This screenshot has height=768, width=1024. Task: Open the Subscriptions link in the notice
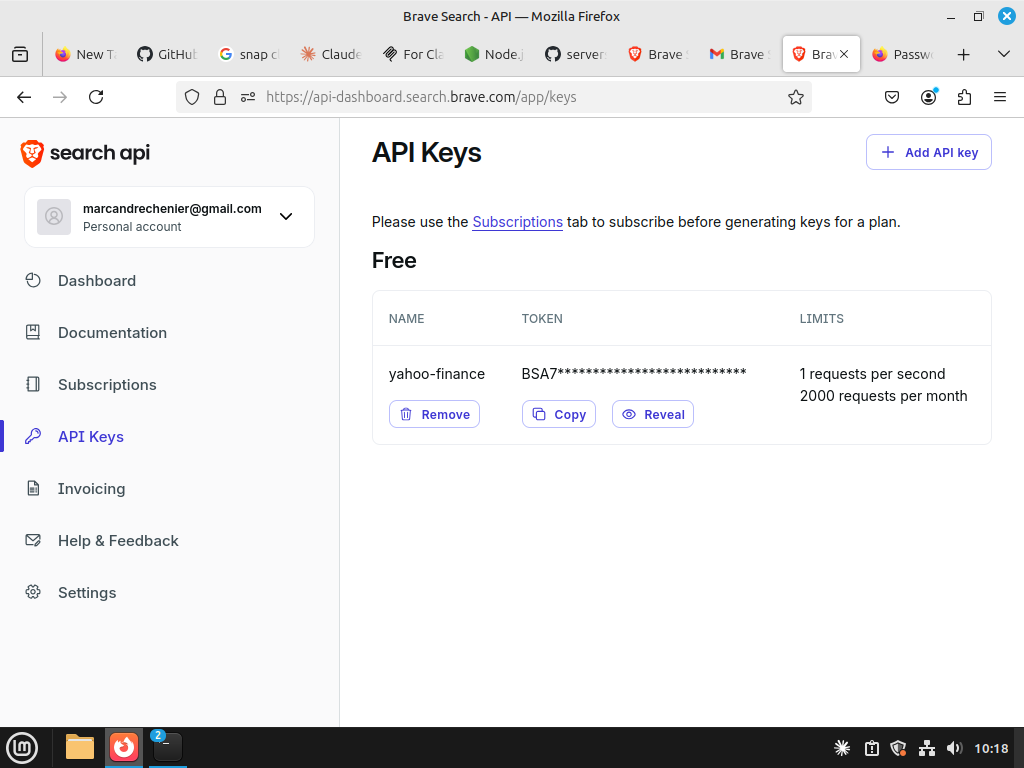(517, 222)
